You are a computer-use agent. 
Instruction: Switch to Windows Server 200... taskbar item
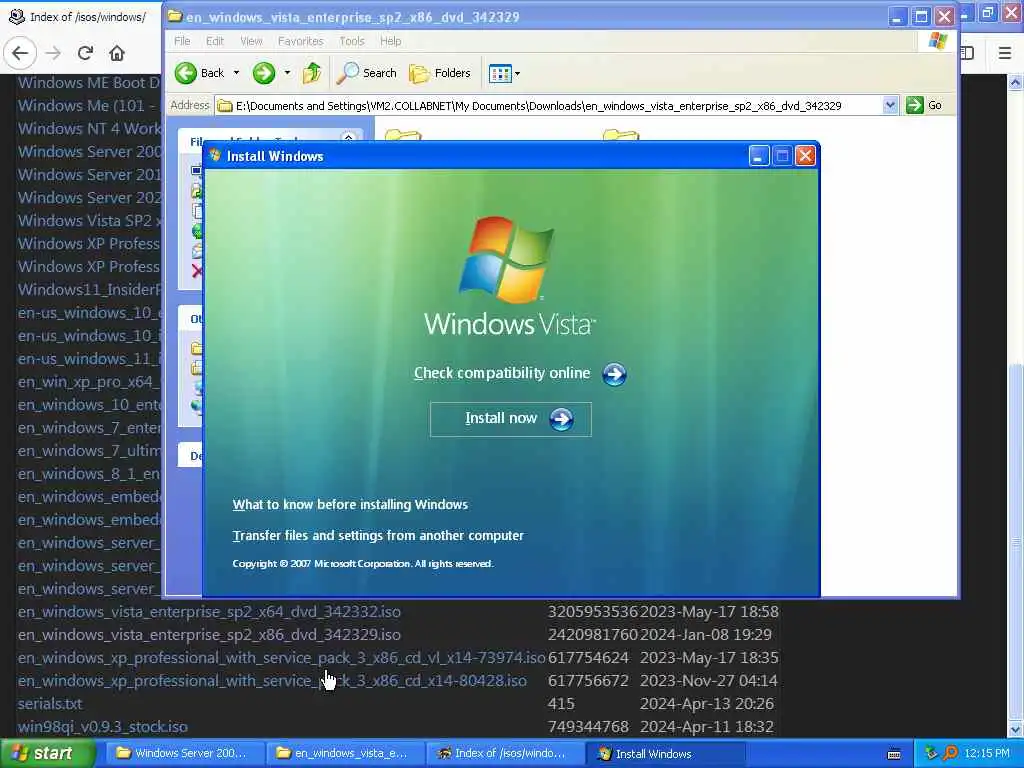tap(183, 754)
